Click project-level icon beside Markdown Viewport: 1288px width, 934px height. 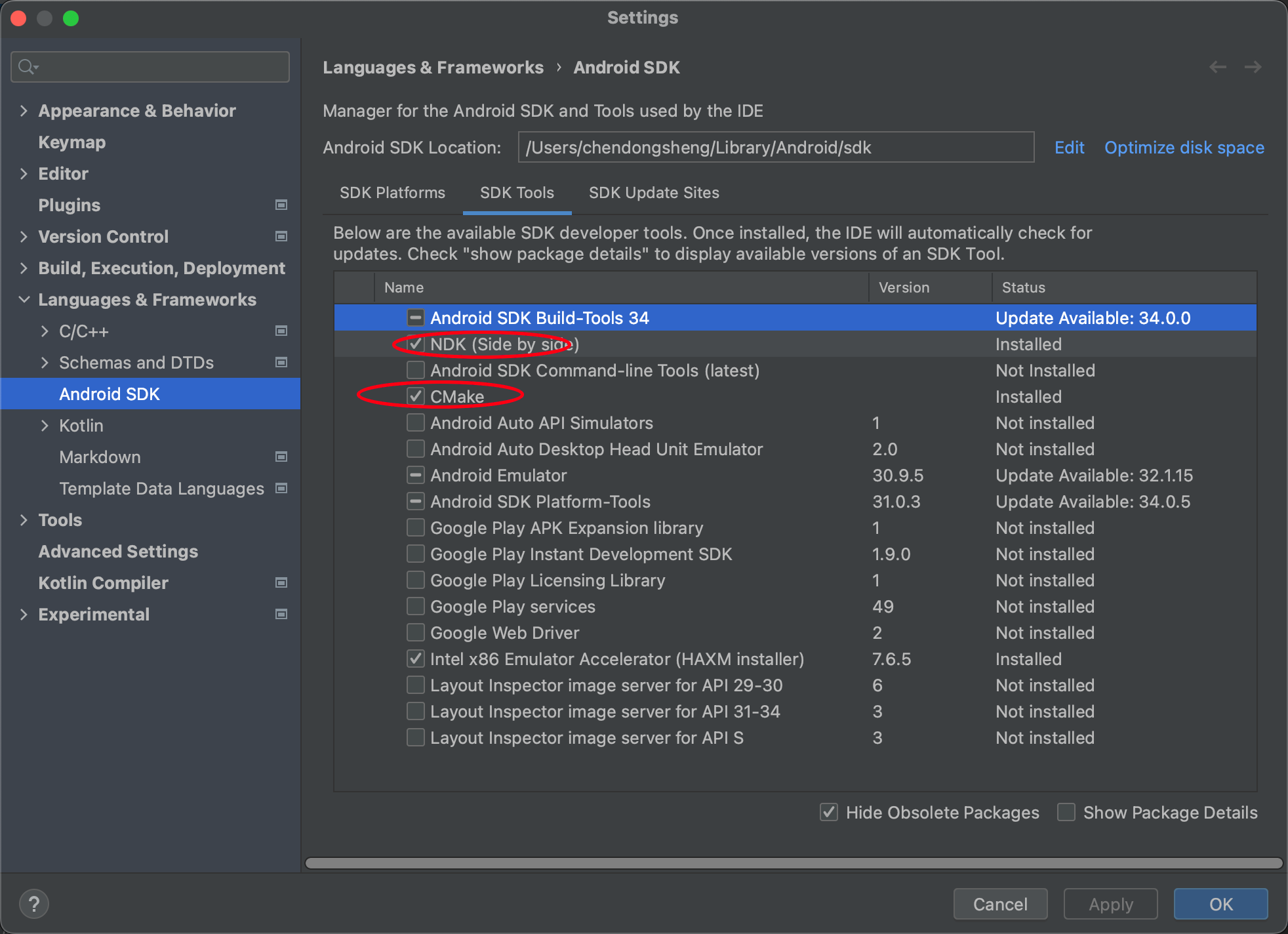281,457
